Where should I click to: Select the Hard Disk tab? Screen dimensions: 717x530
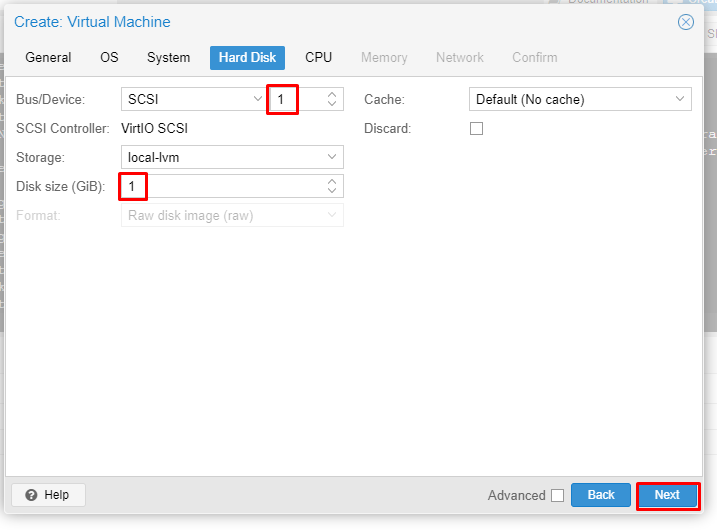pyautogui.click(x=247, y=58)
